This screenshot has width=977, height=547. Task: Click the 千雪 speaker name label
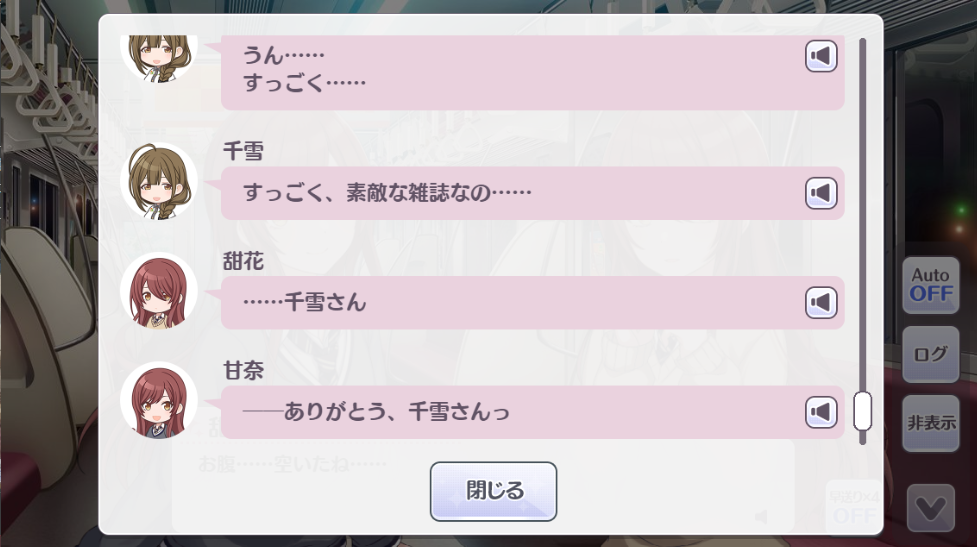coord(243,152)
